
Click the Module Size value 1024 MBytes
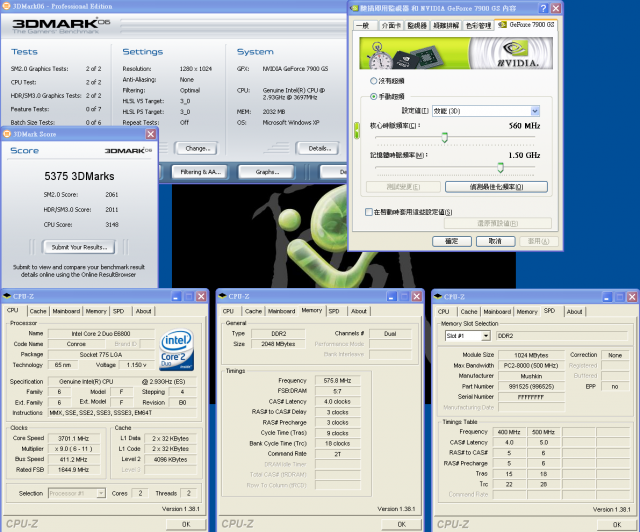(x=531, y=355)
